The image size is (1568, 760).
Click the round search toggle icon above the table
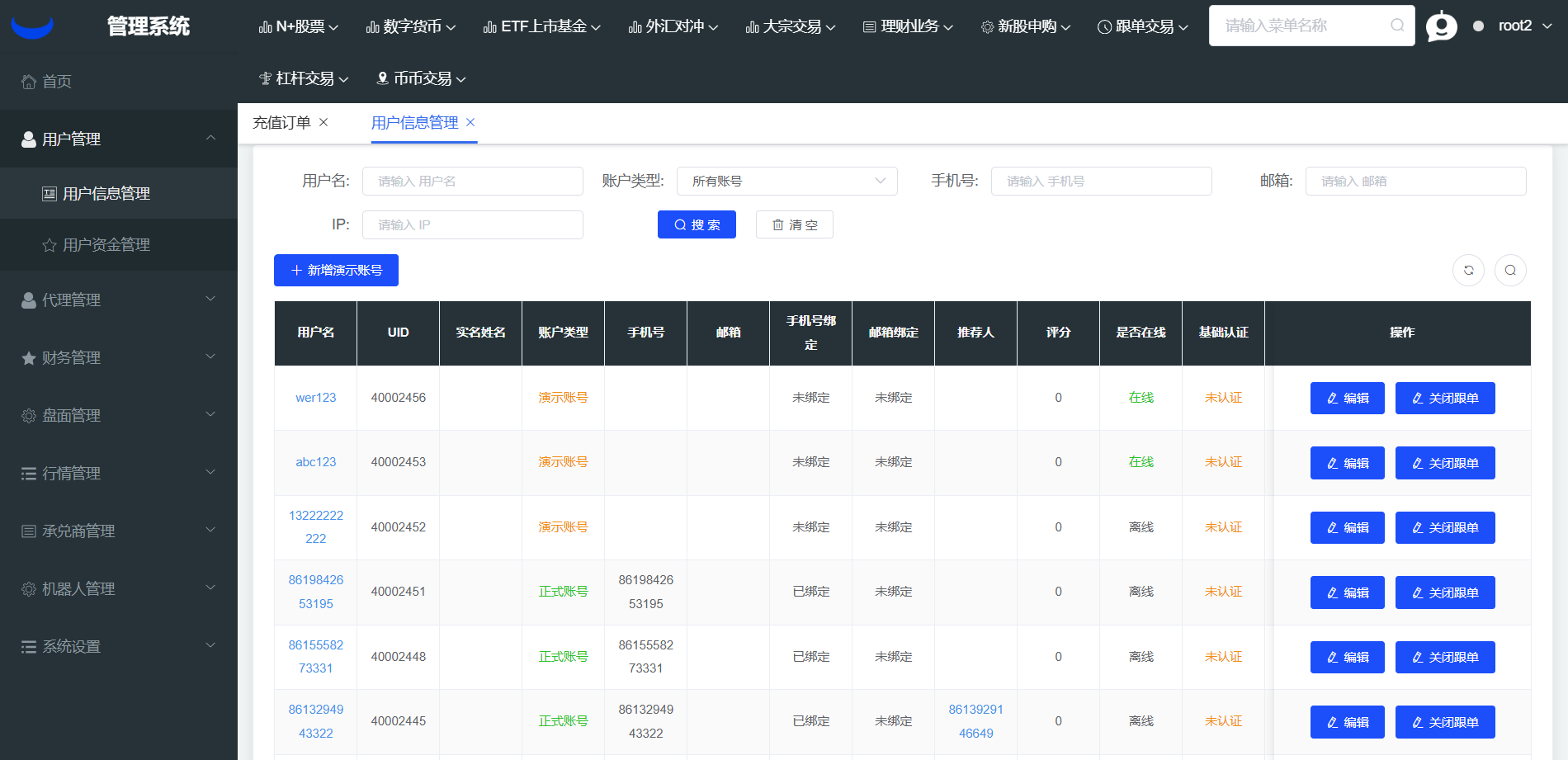1510,270
